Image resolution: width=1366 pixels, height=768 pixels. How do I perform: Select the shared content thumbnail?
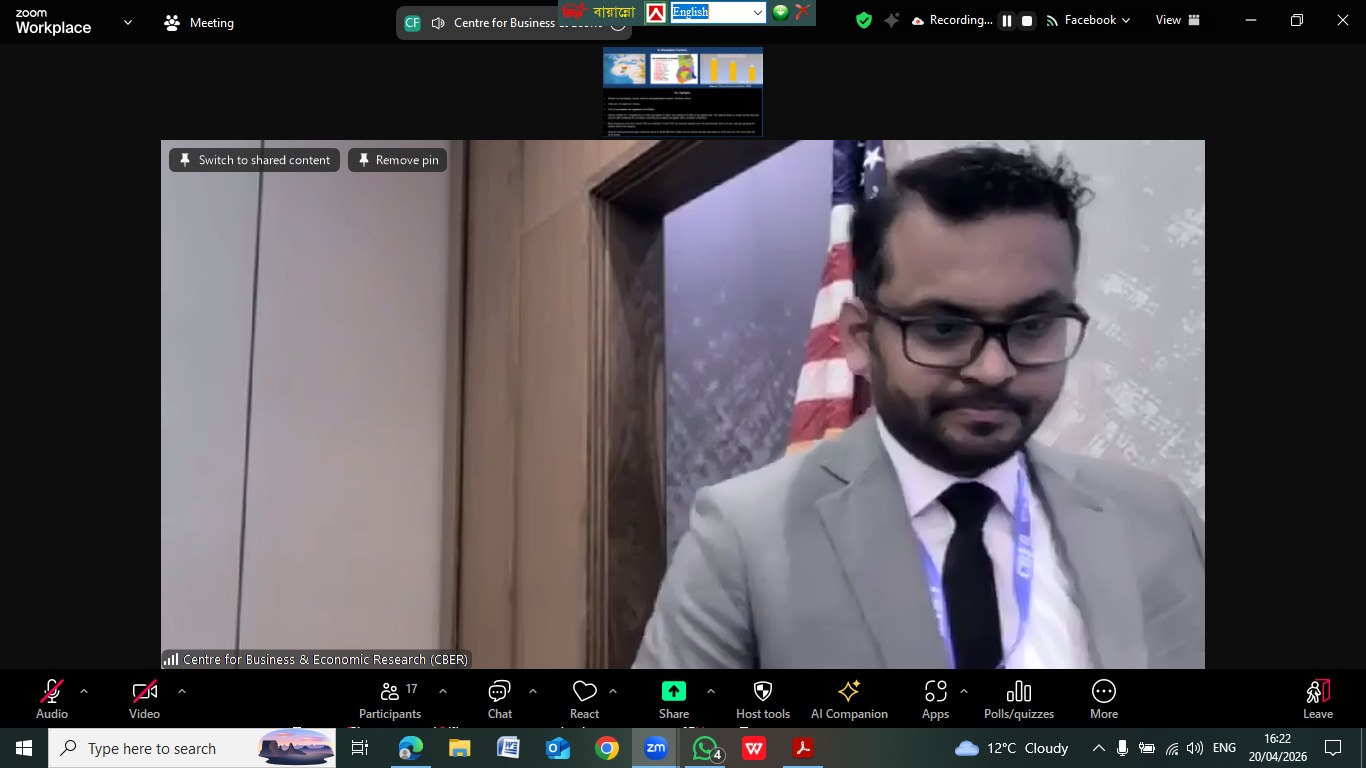682,92
